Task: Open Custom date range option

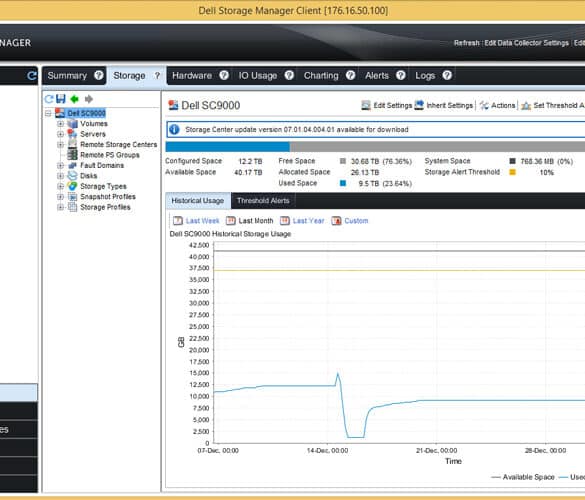Action: [356, 221]
